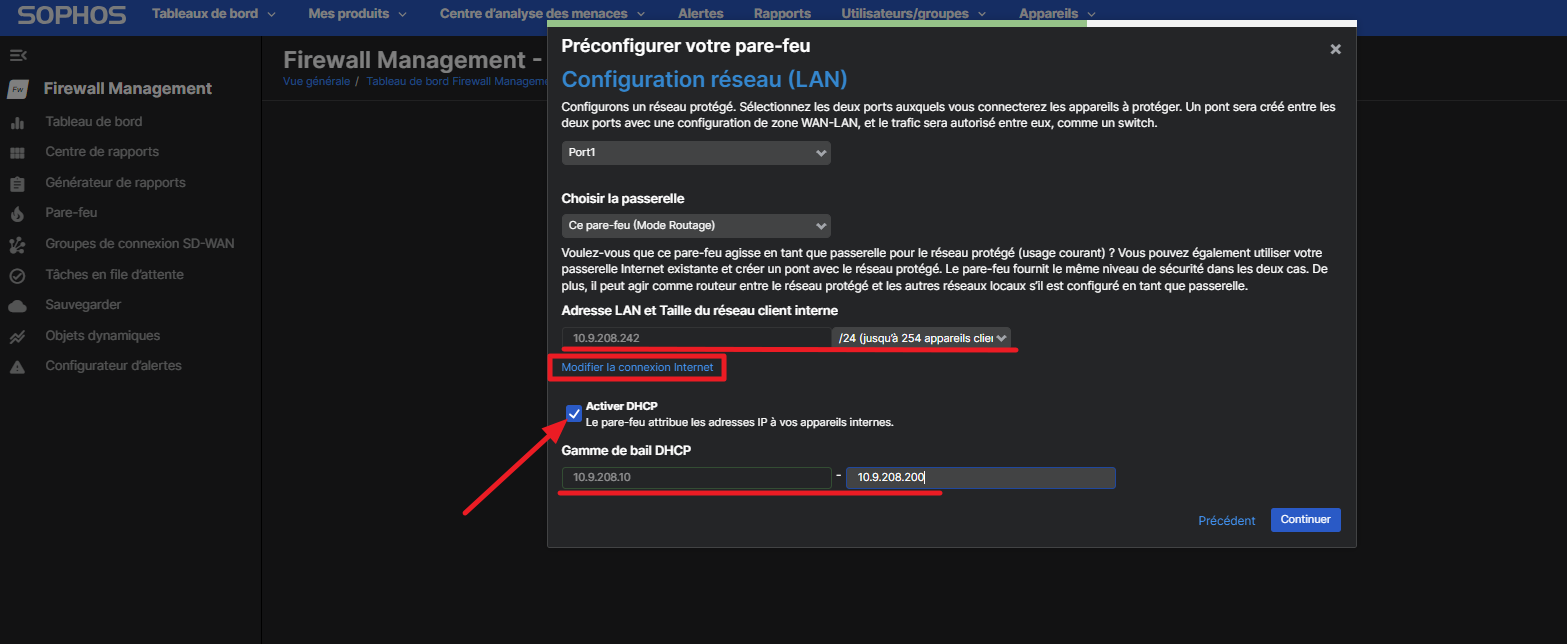Open Tâches en file d'attente in sidebar

[x=114, y=275]
